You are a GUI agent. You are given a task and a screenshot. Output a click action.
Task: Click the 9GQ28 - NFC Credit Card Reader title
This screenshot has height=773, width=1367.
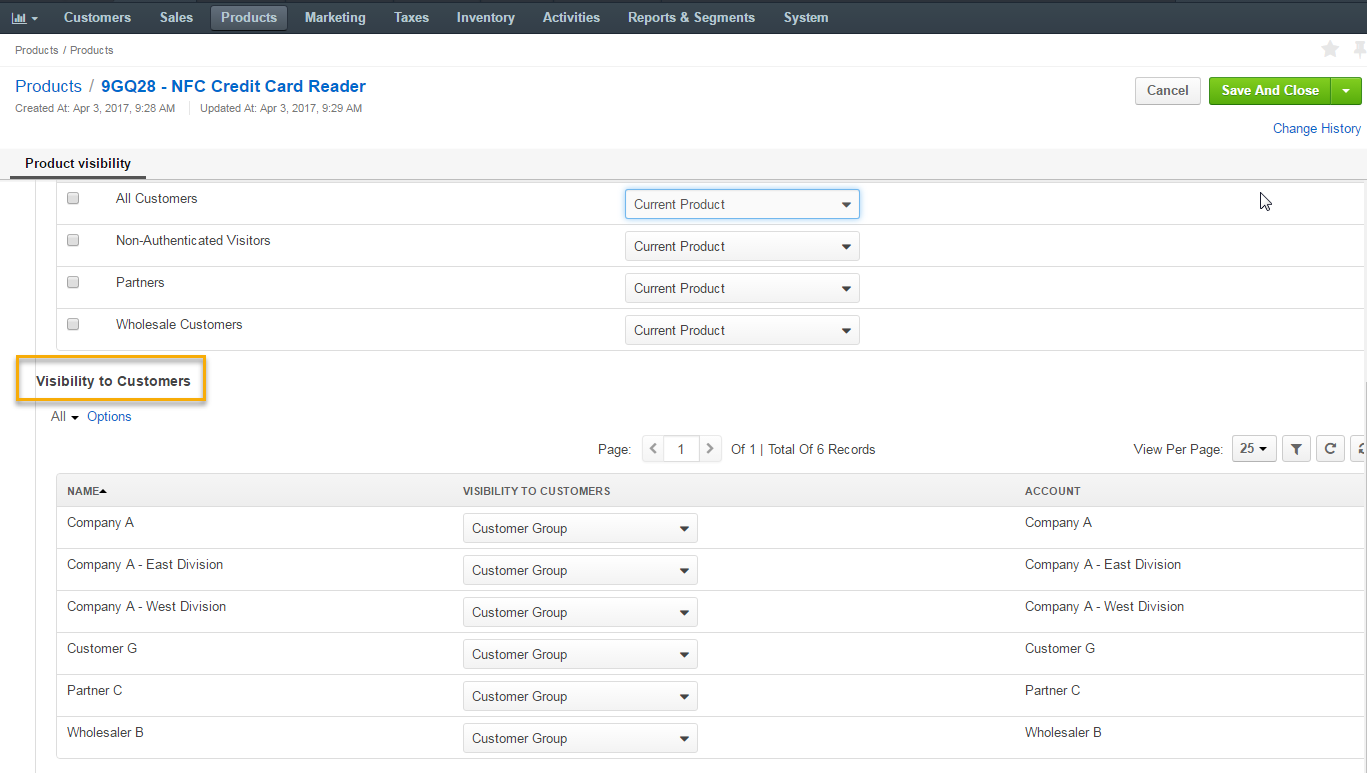tap(233, 86)
